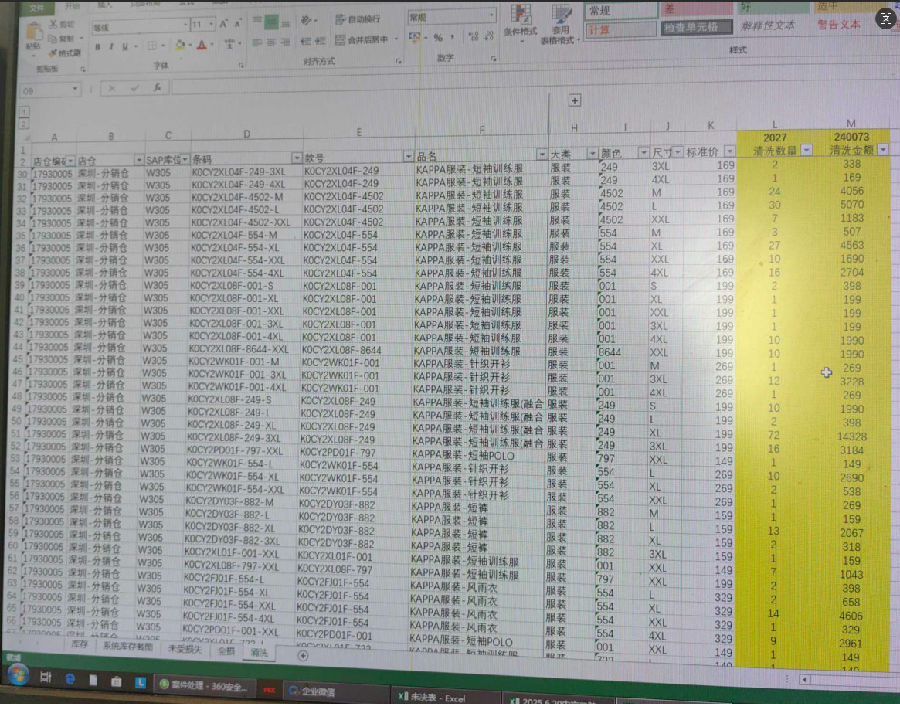Switch to the 全部 sheet tab
Image resolution: width=900 pixels, height=704 pixels.
click(x=227, y=651)
